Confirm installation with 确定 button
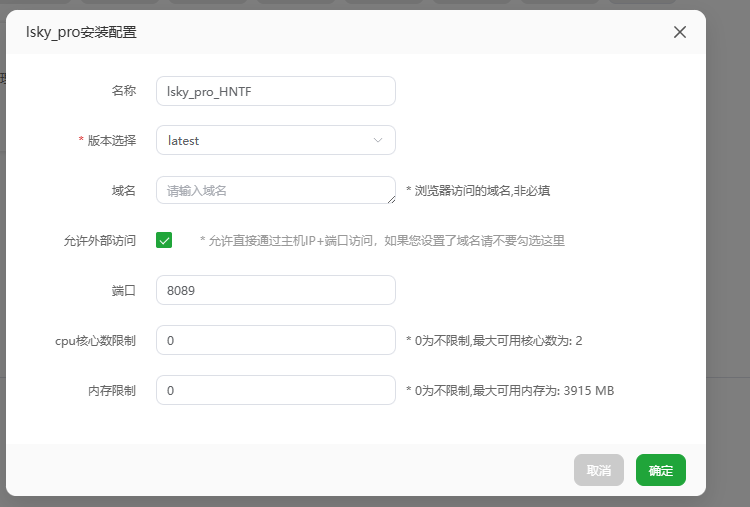Screen dimensions: 750x507 point(661,470)
